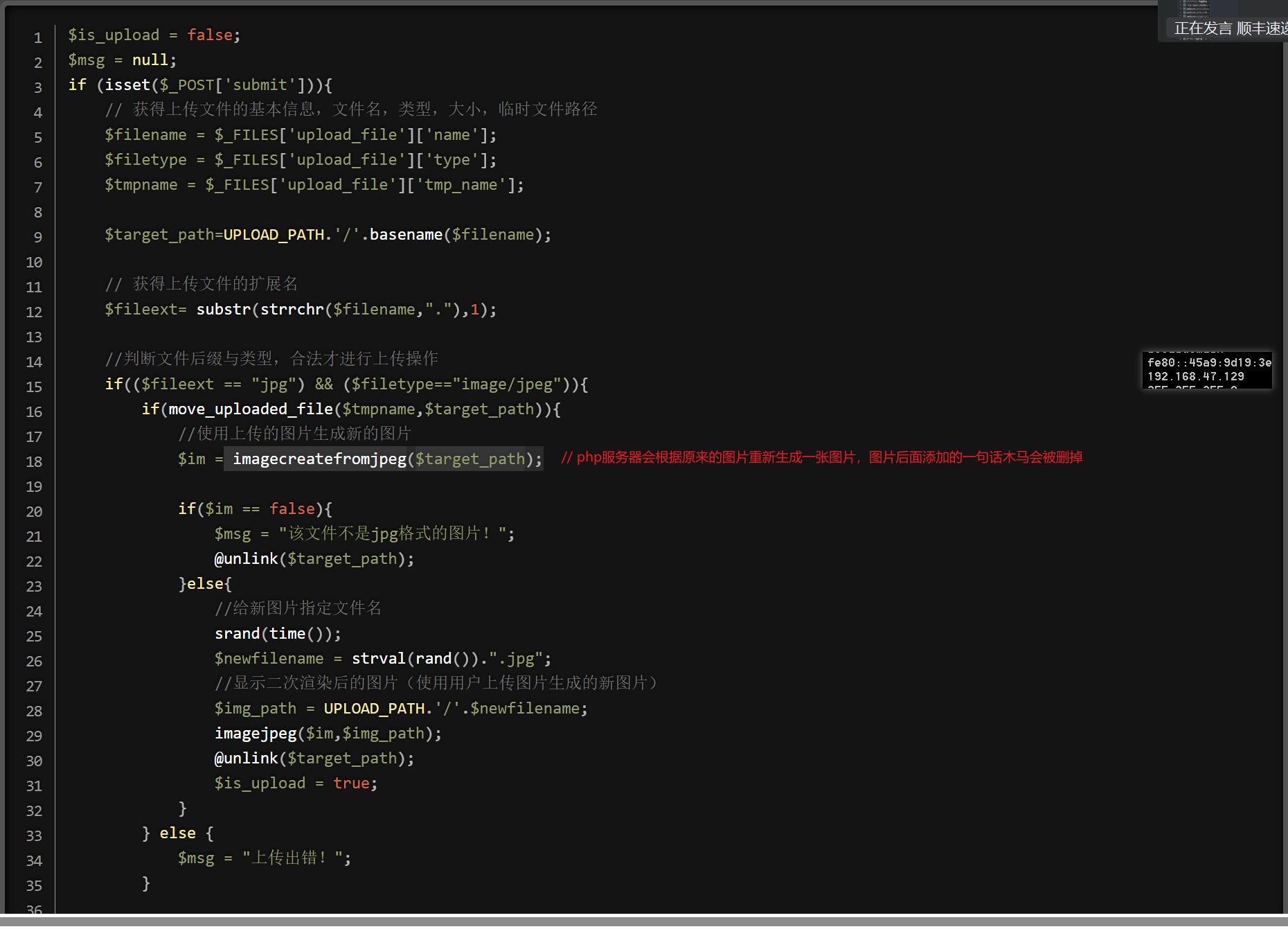Click the 正在发言 顺丰速递 speaker overlay
1288x929 pixels.
click(1228, 28)
